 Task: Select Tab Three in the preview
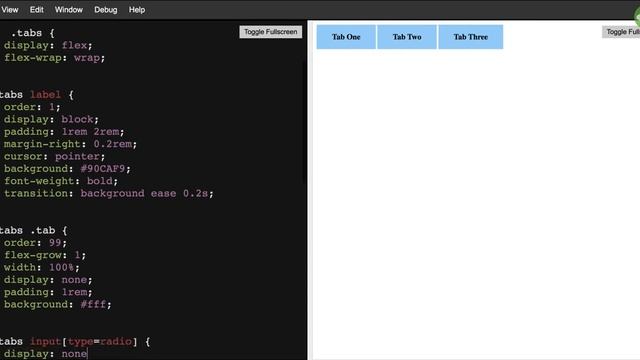pos(471,37)
